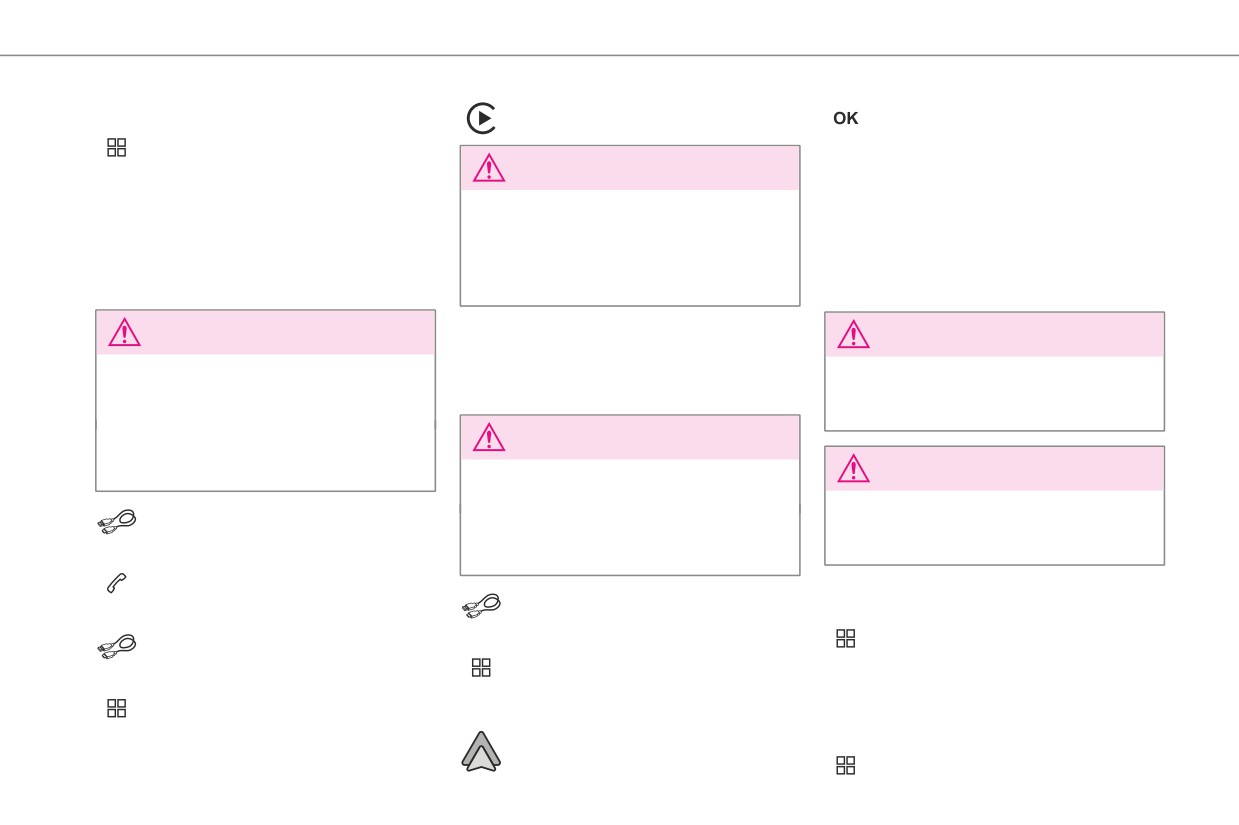The height and width of the screenshot is (825, 1239).
Task: Click the grid icon above the Android Auto arrow
Action: click(x=481, y=667)
